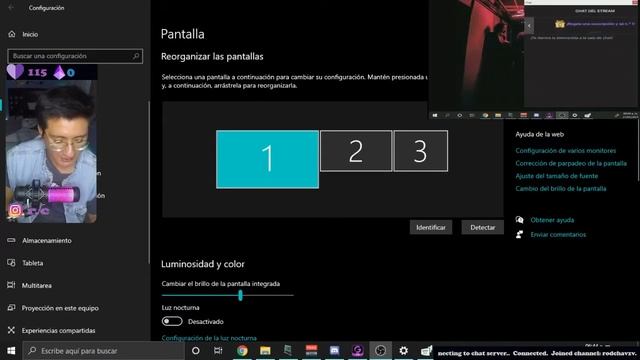Click the Multitarea icon in sidebar
The width and height of the screenshot is (640, 360).
[11, 285]
